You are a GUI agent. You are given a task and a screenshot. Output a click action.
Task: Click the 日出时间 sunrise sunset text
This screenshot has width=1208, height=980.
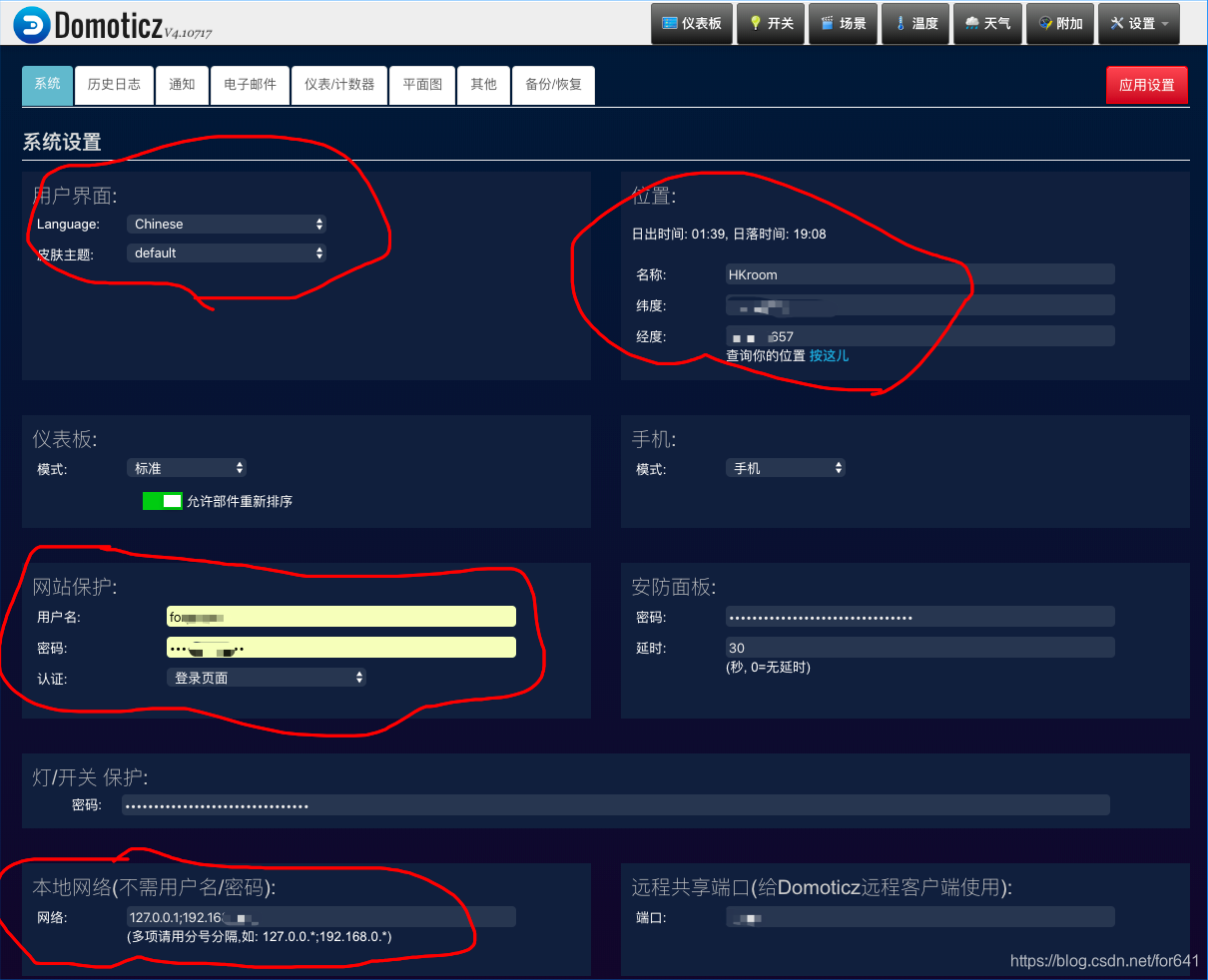(729, 235)
